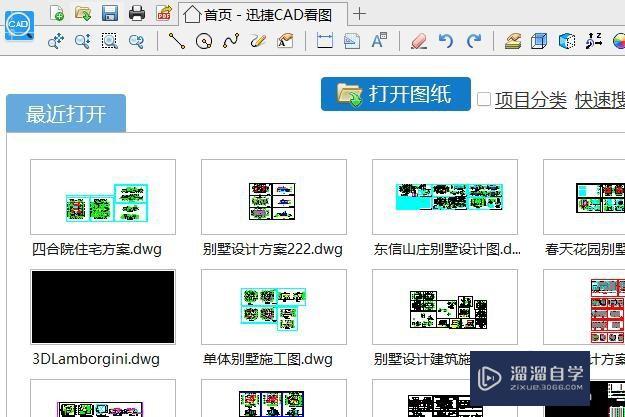The width and height of the screenshot is (625, 417).
Task: Click the shaded 3D cube view icon
Action: [x=566, y=41]
